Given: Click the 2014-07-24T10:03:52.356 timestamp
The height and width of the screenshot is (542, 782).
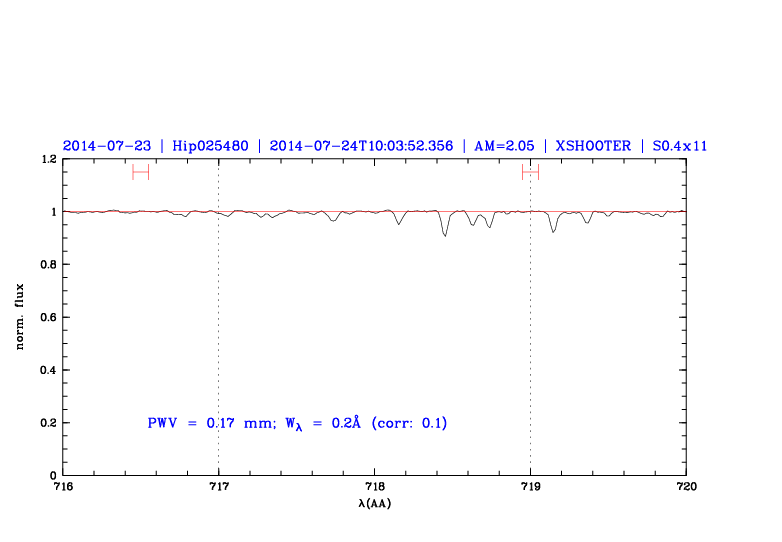Looking at the screenshot, I should 361,146.
